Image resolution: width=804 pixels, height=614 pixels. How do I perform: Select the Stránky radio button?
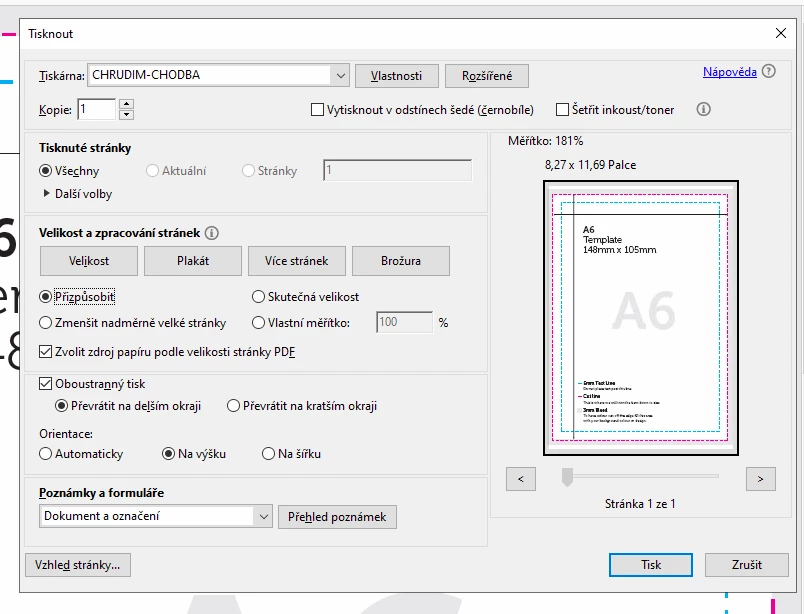click(248, 171)
